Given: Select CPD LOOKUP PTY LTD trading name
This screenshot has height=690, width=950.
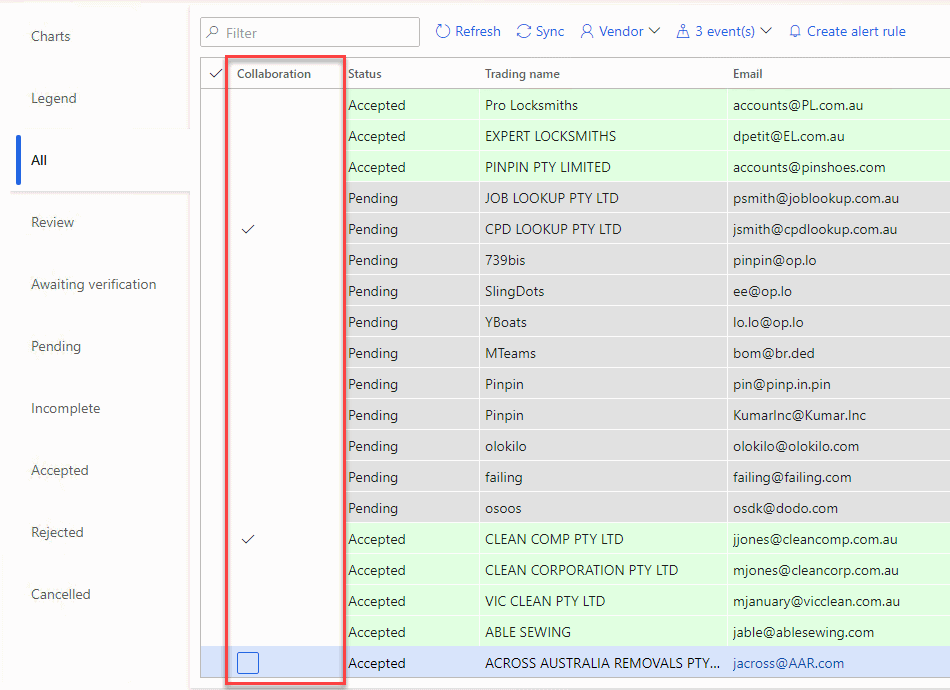Looking at the screenshot, I should click(603, 230).
